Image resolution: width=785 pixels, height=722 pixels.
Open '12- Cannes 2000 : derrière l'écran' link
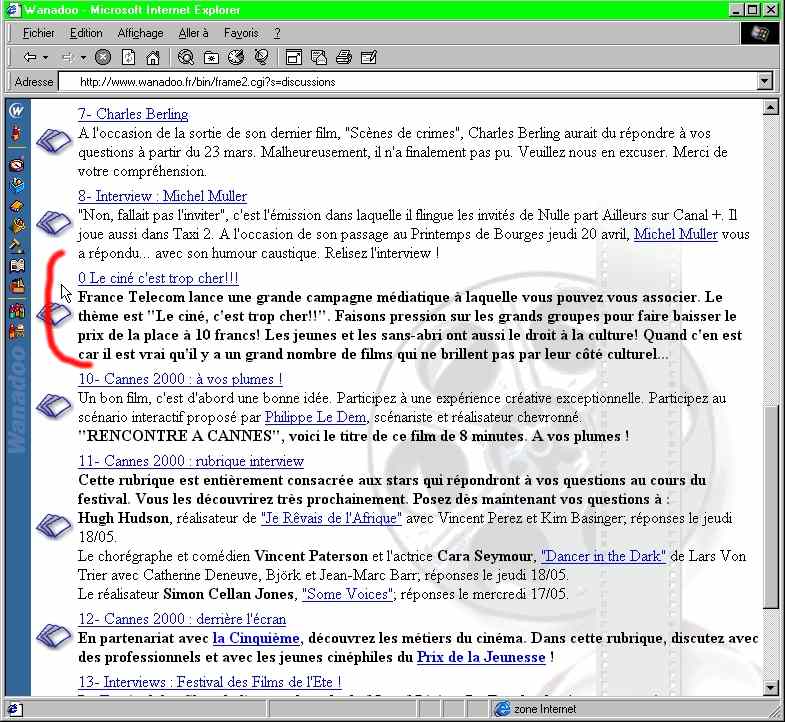pyautogui.click(x=182, y=619)
